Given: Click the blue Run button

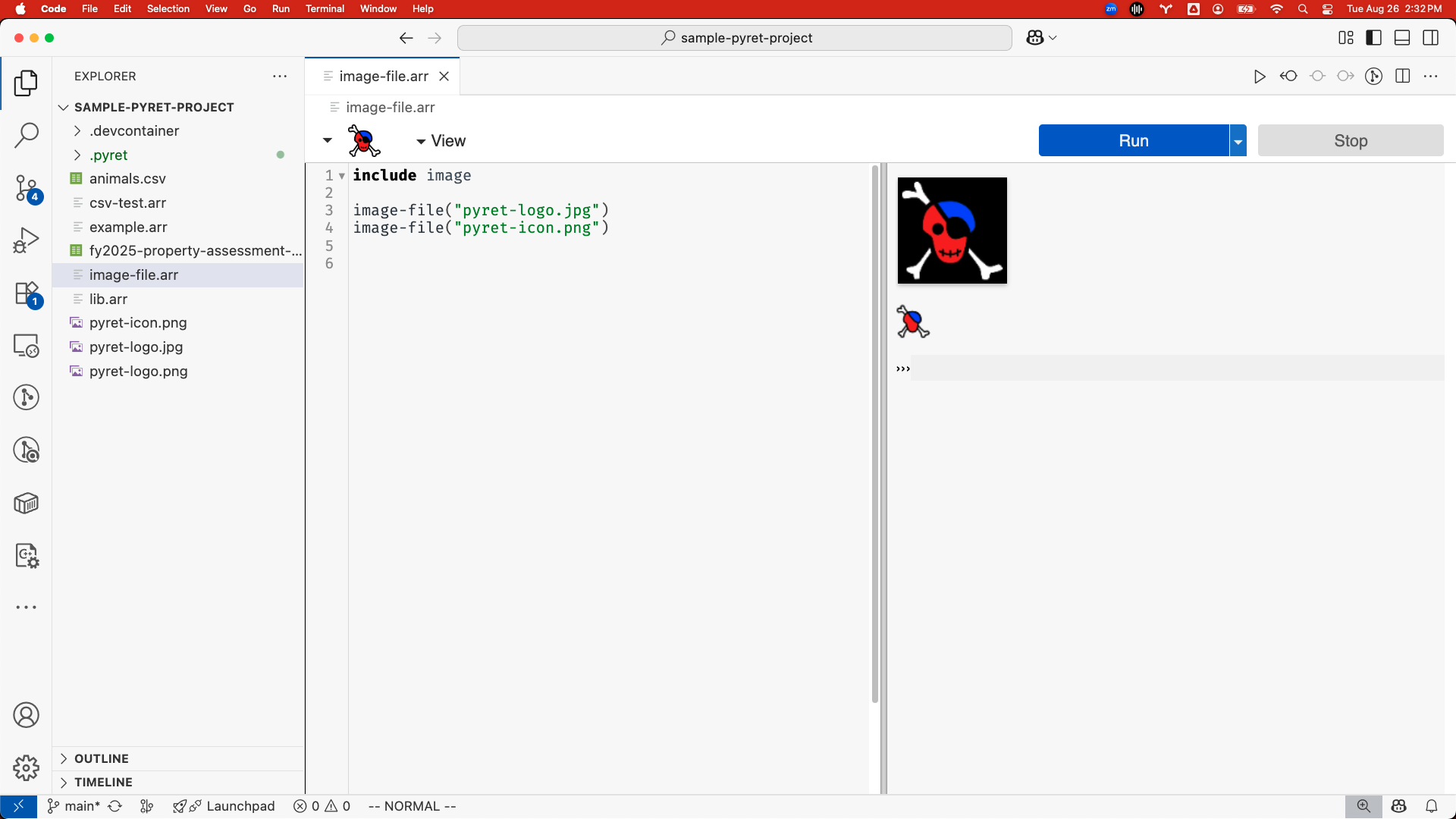Looking at the screenshot, I should click(x=1134, y=140).
